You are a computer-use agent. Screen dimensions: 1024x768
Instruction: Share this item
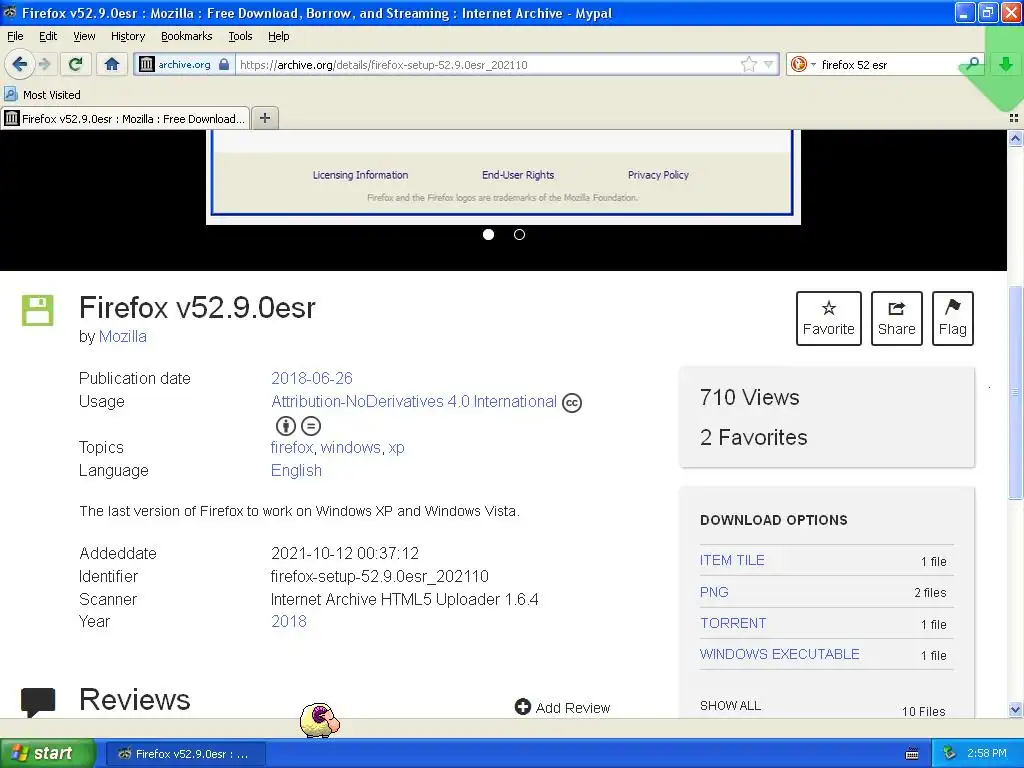(897, 318)
